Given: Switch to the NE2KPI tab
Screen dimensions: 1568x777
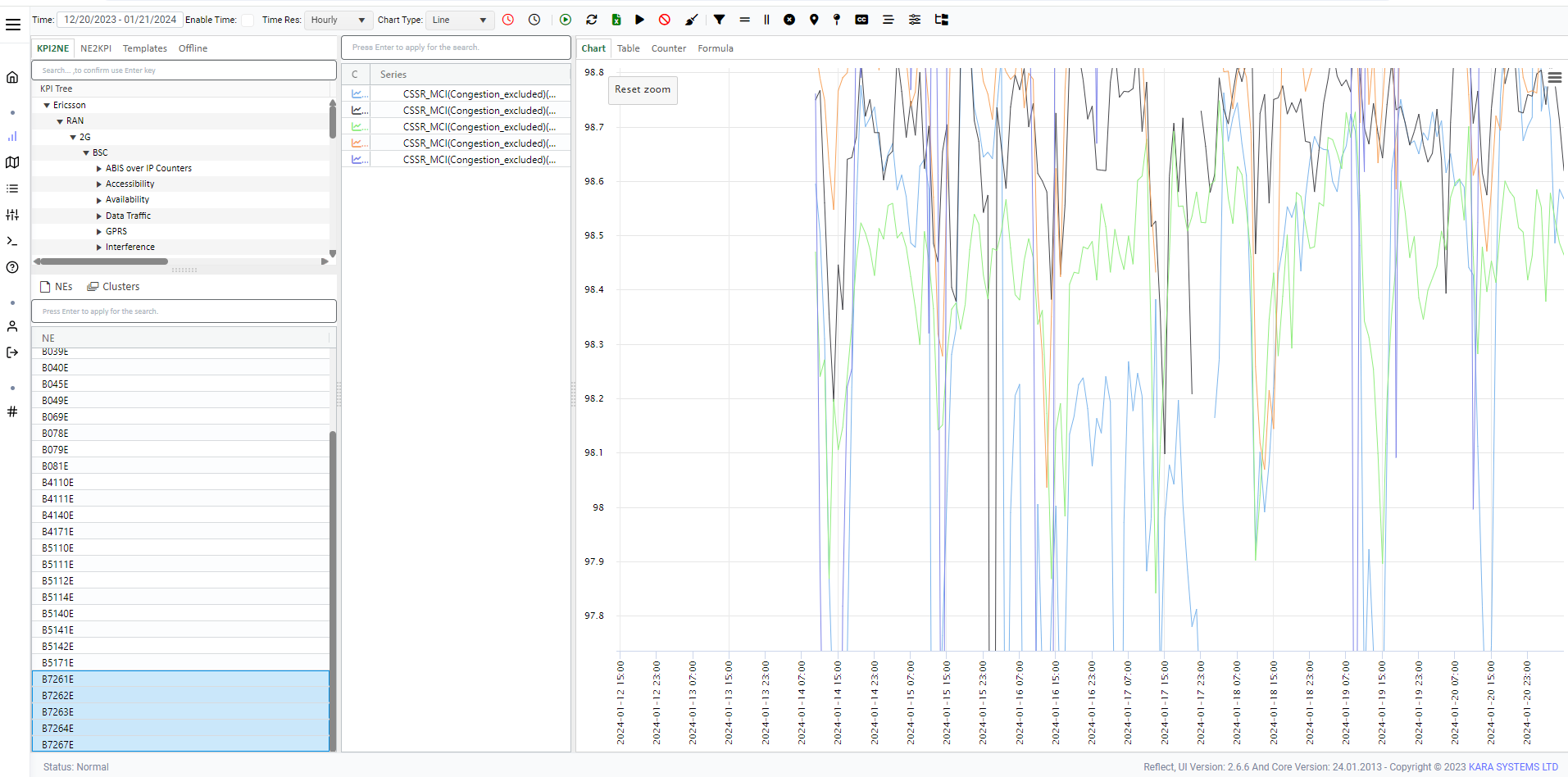Looking at the screenshot, I should (x=96, y=48).
